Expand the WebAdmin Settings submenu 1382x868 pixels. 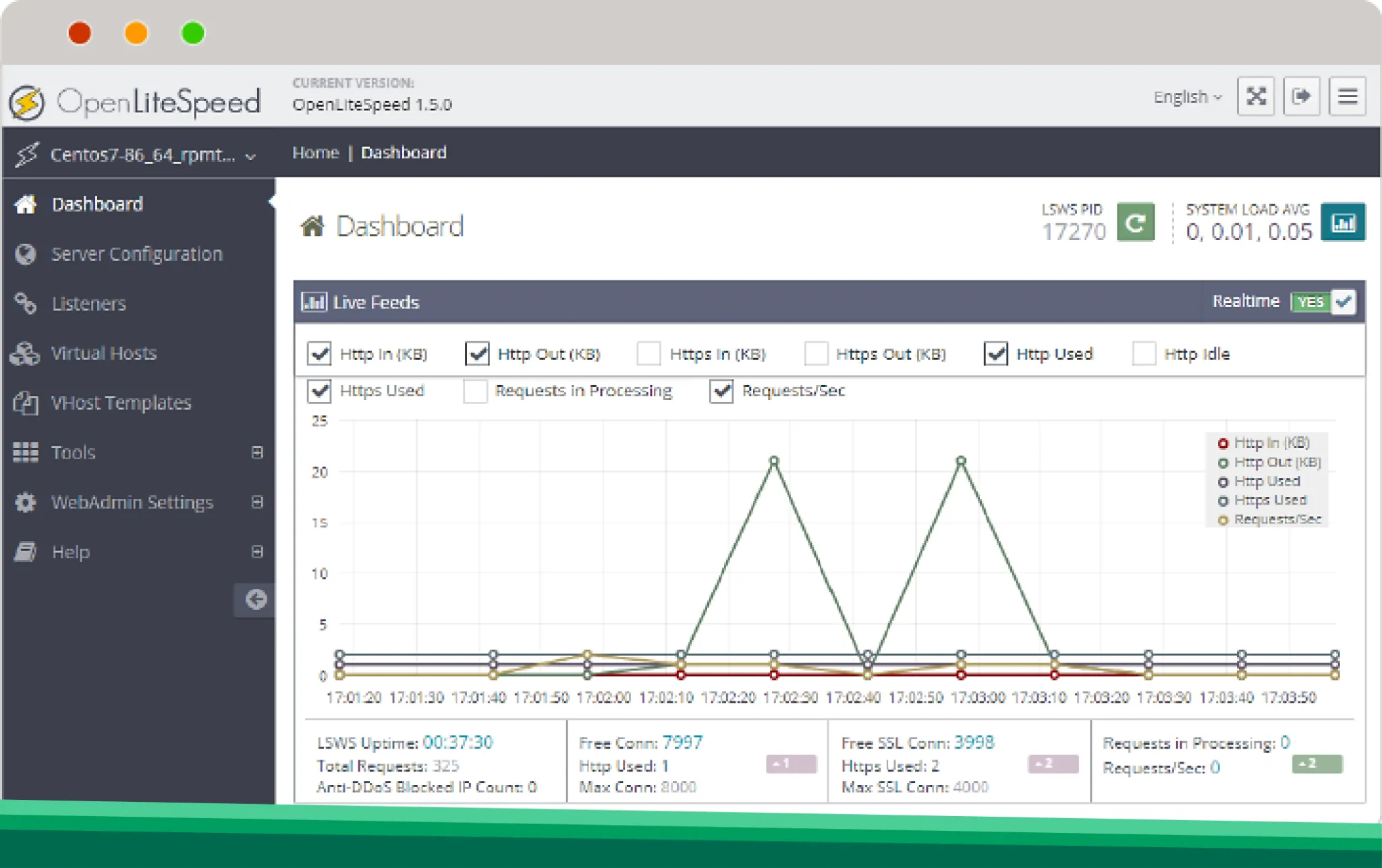[257, 502]
